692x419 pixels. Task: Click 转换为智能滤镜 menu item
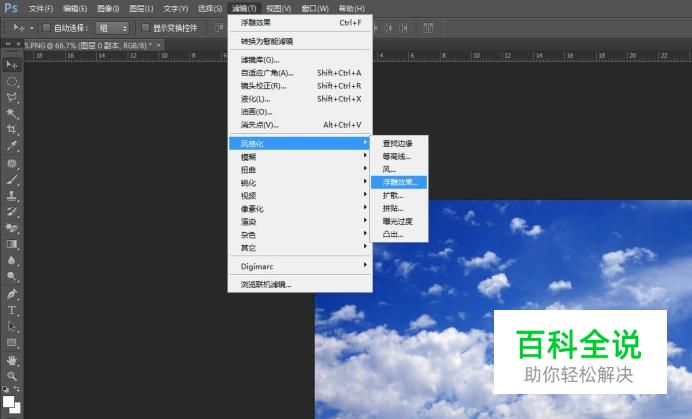pyautogui.click(x=300, y=41)
